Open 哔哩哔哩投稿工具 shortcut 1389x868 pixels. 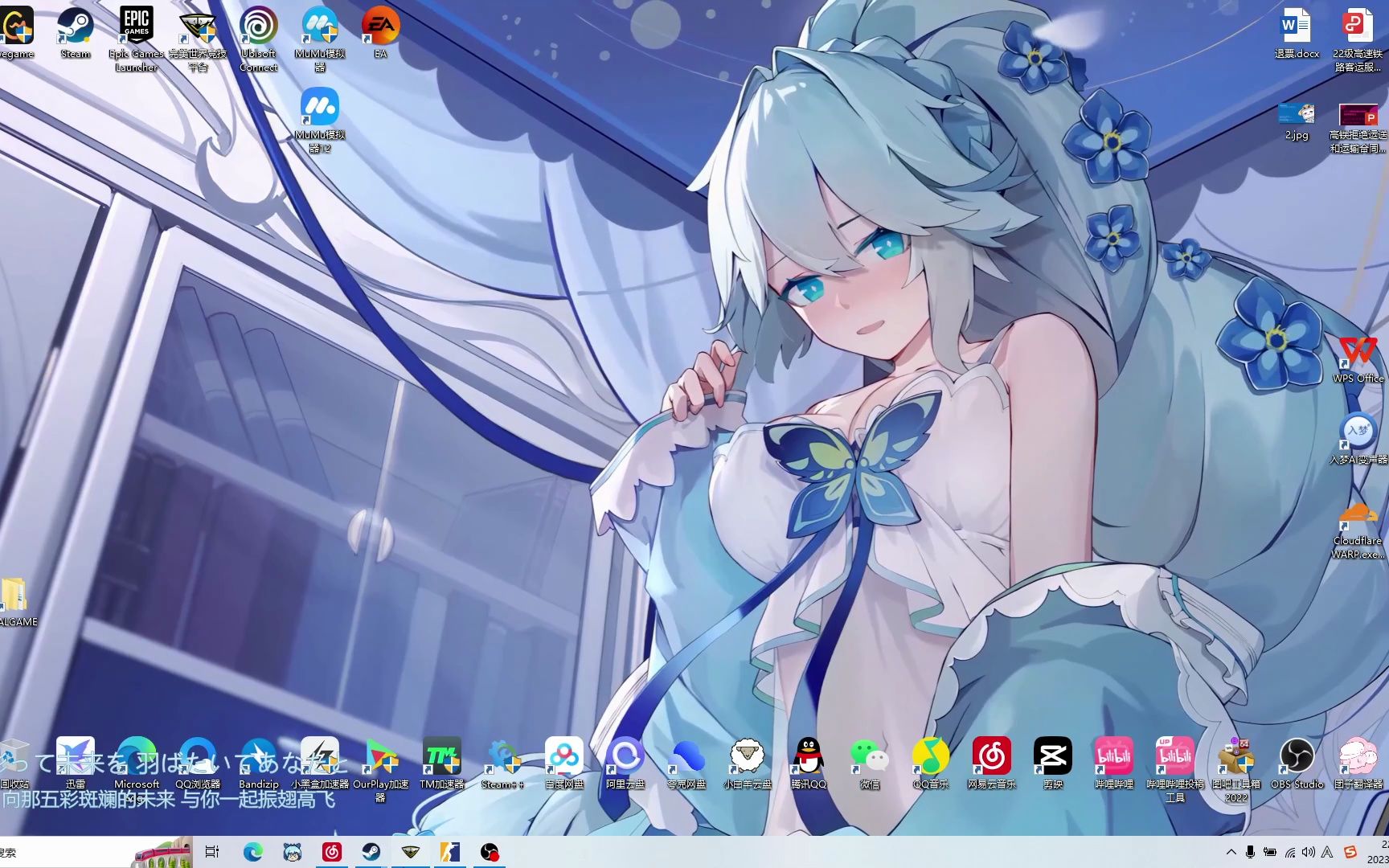[1175, 768]
